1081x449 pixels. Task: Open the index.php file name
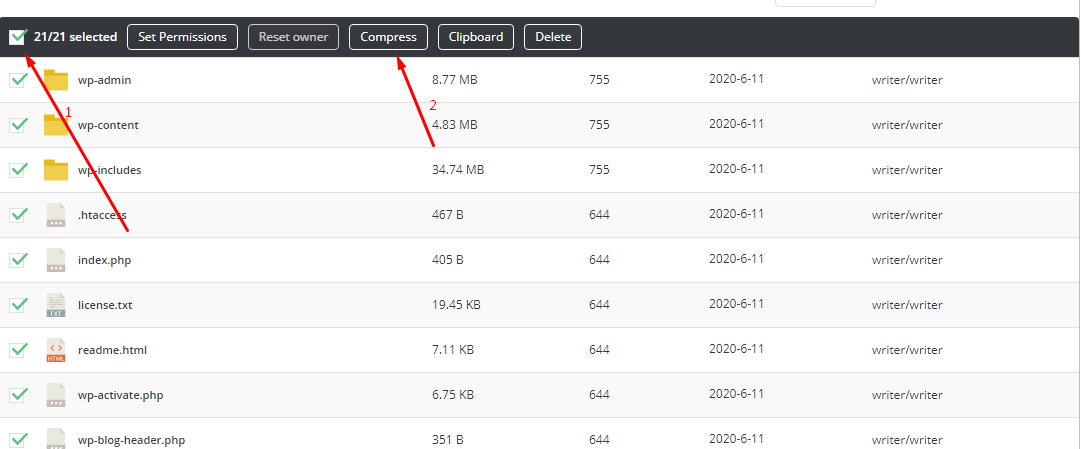104,260
